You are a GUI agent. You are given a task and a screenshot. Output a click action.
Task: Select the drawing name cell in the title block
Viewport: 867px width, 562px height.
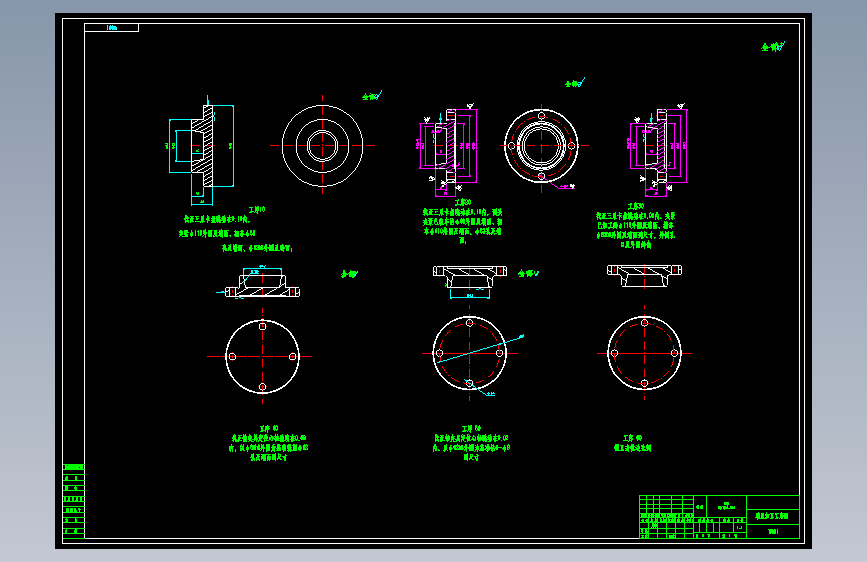click(x=772, y=516)
